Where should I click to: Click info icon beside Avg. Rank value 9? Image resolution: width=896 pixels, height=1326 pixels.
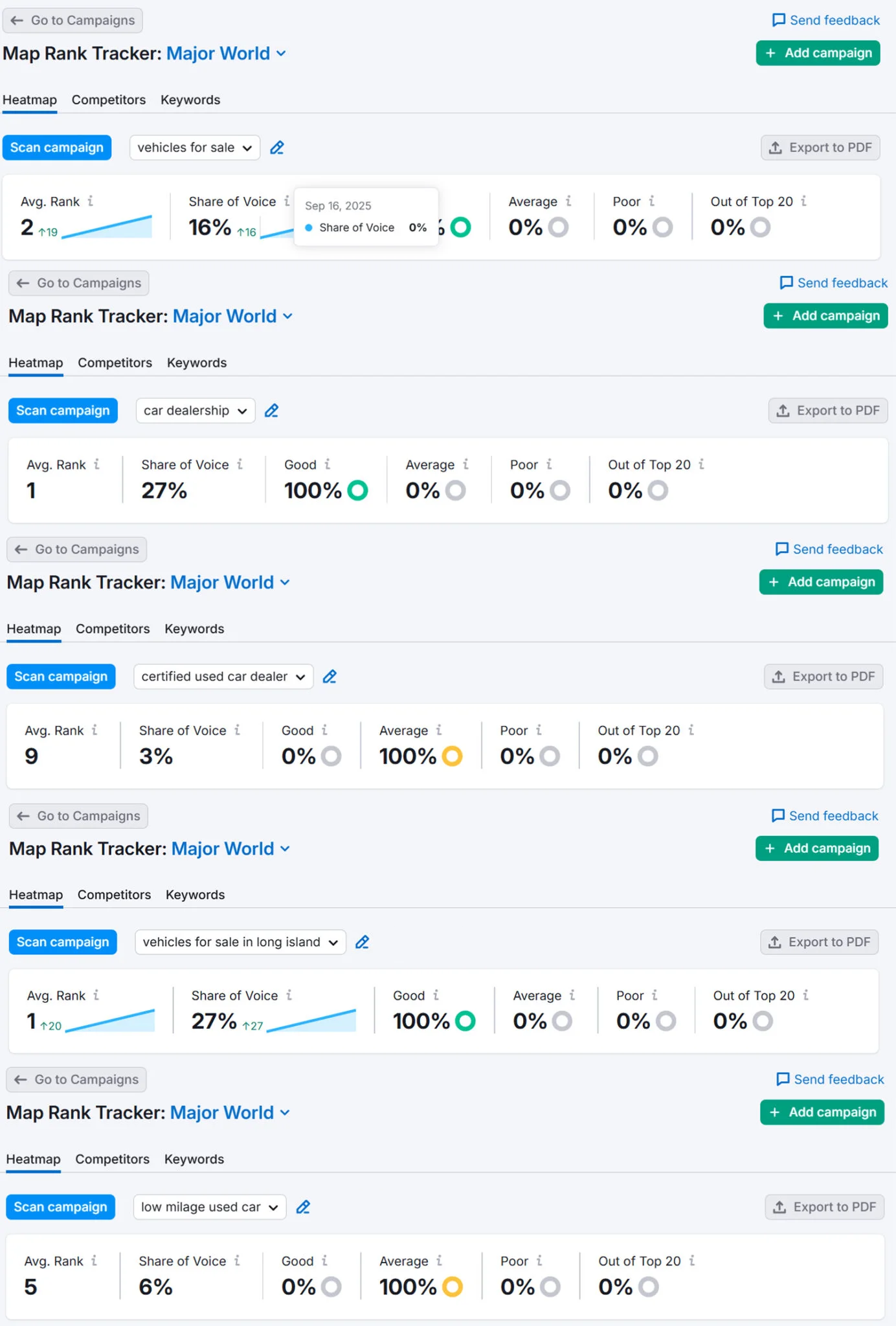[95, 730]
